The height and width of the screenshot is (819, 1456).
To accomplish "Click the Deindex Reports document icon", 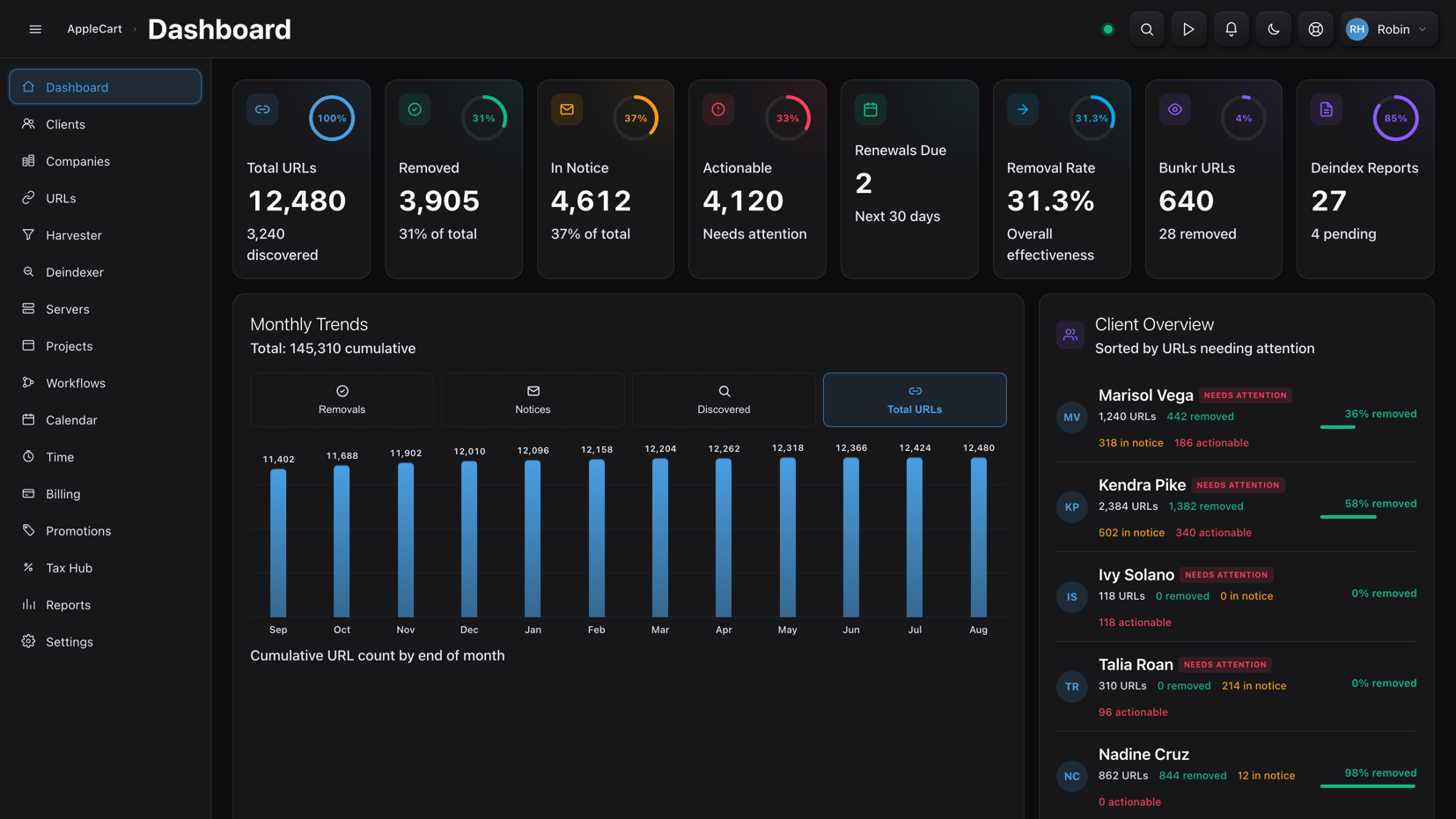I will click(1327, 109).
